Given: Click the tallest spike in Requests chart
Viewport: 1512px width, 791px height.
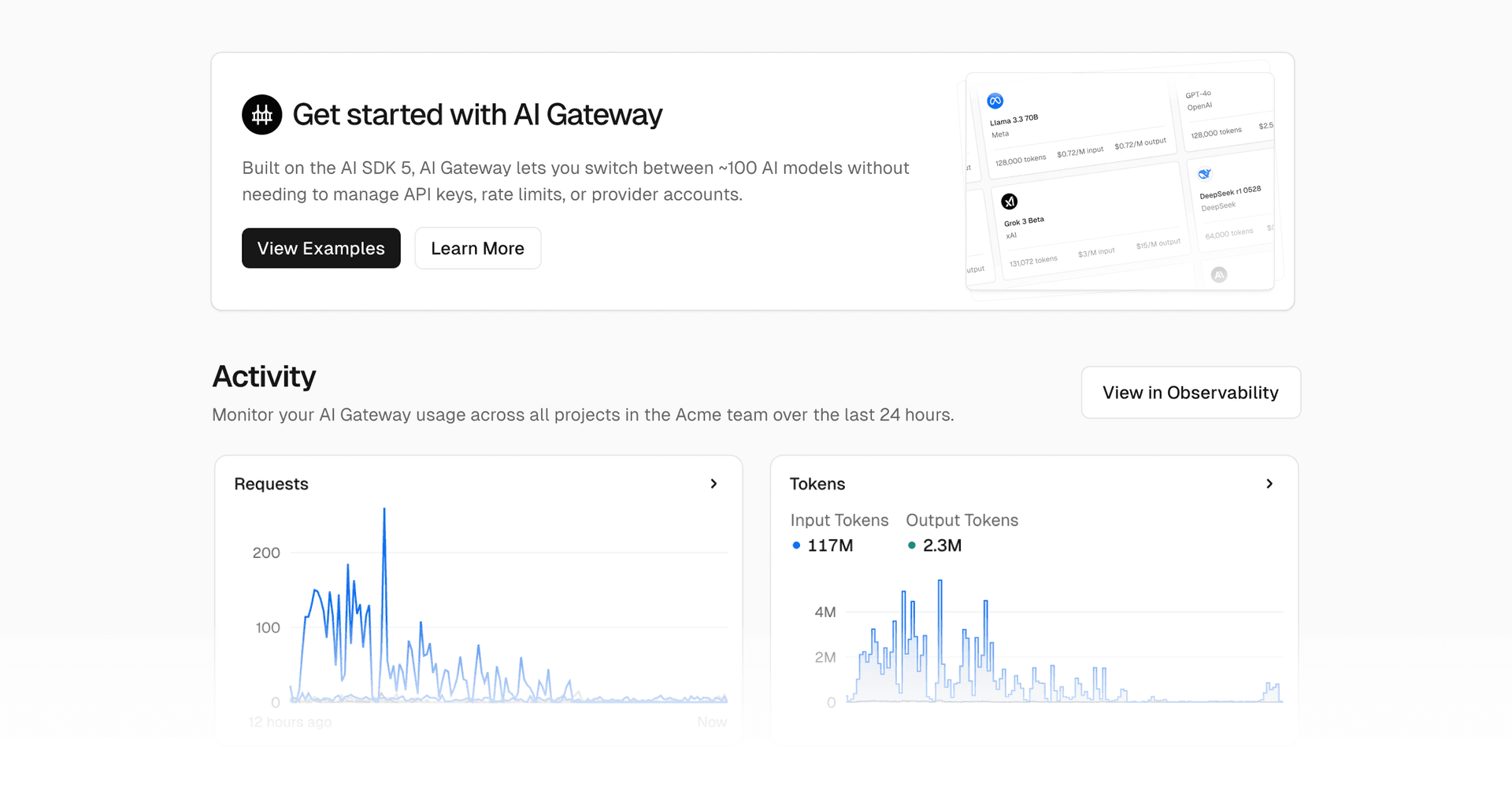Looking at the screenshot, I should pos(384,512).
